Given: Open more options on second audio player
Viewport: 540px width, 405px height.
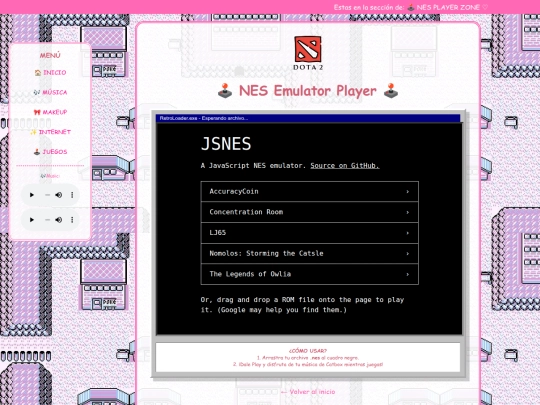Looking at the screenshot, I should tap(72, 220).
